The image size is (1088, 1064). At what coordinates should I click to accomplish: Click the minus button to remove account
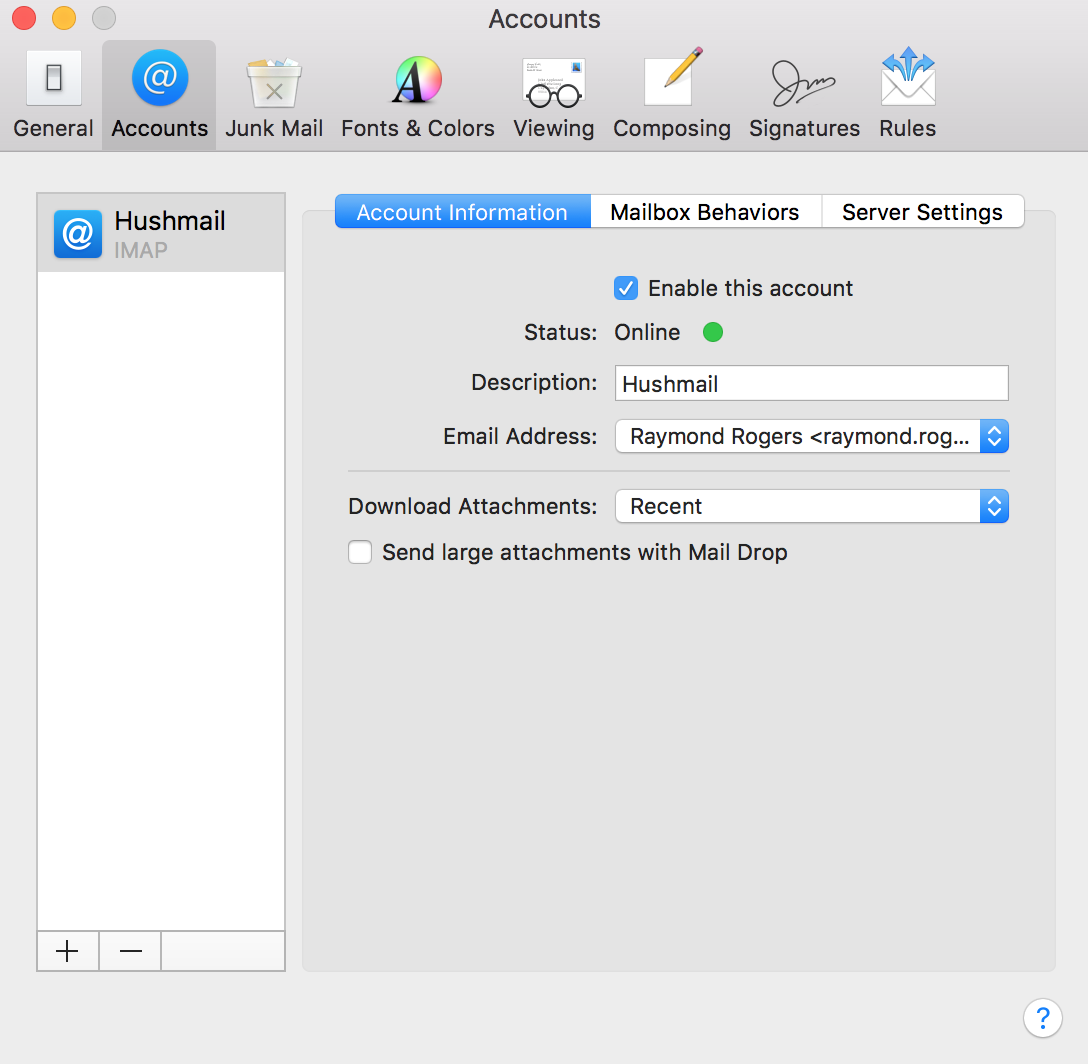point(130,951)
